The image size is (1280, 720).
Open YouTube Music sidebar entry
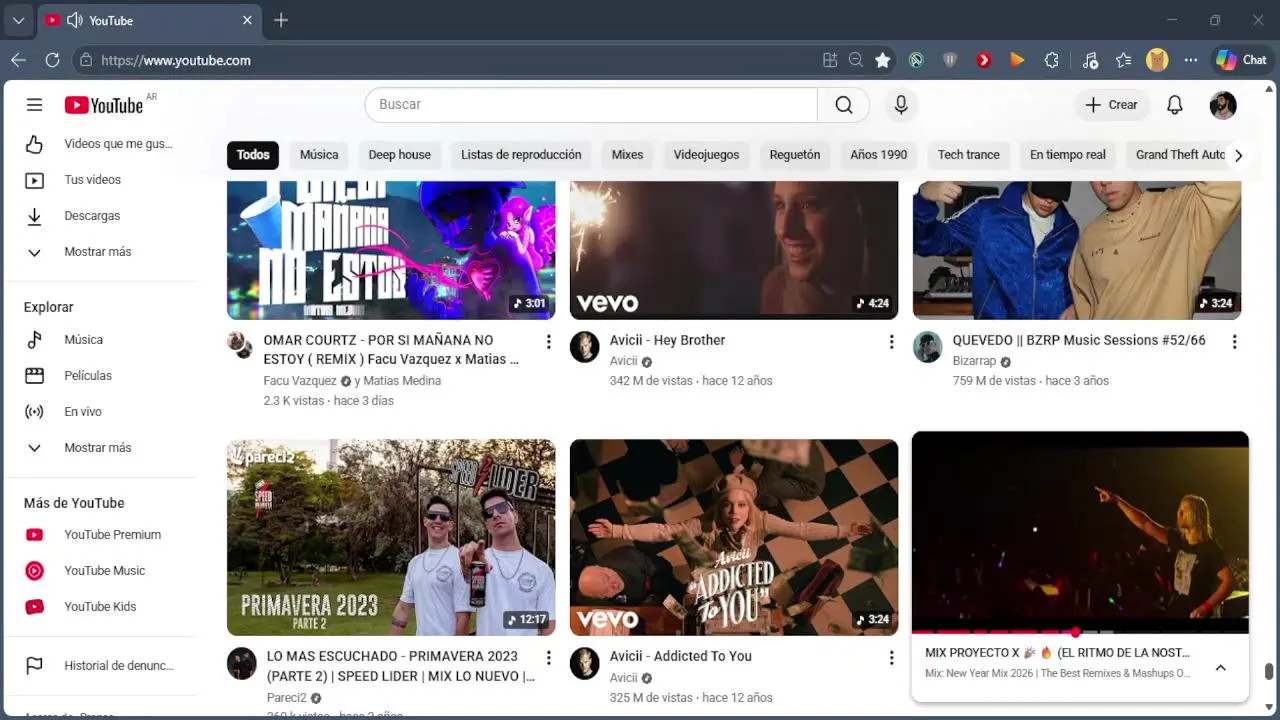tap(106, 571)
